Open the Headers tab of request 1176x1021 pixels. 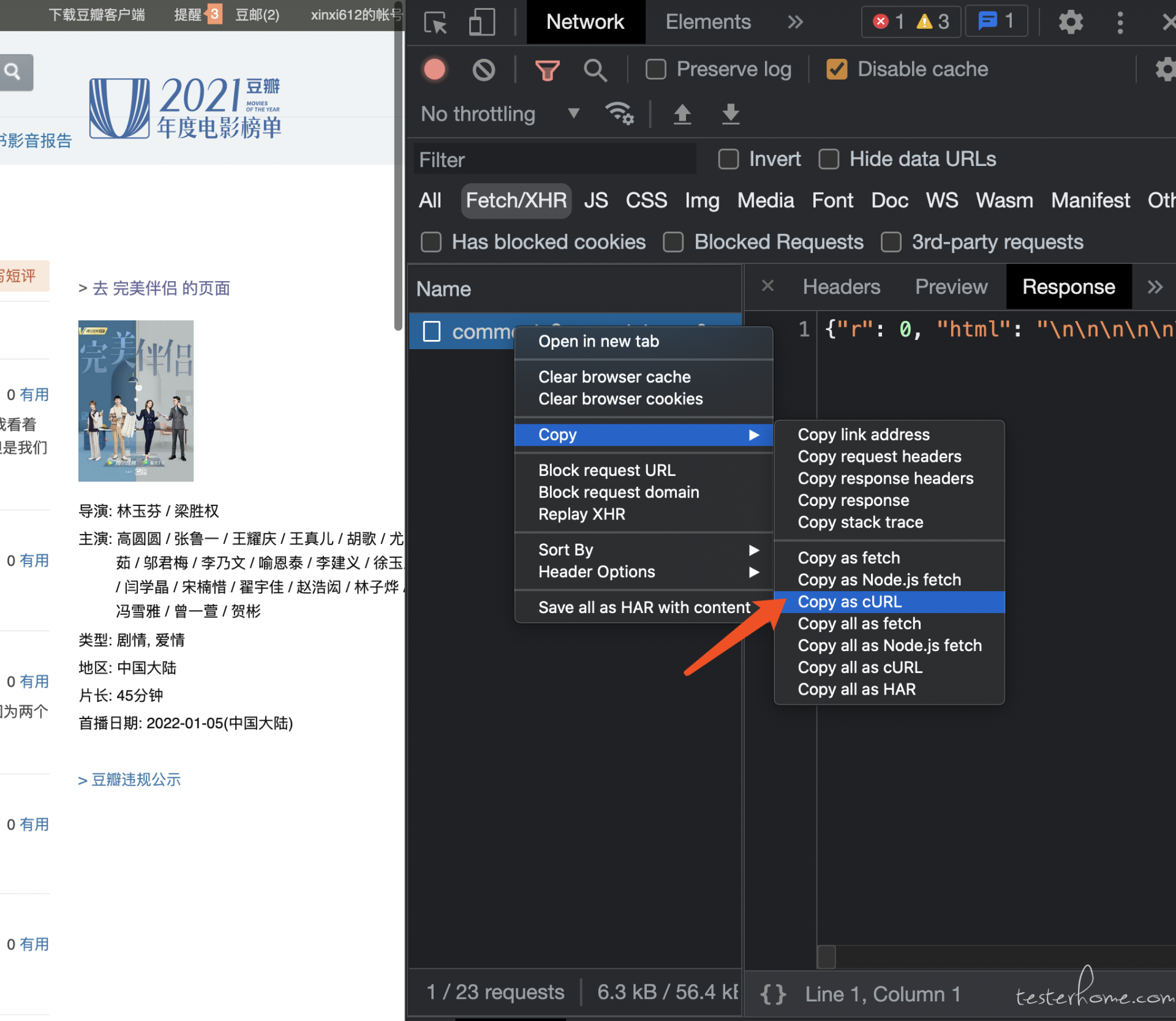pos(842,287)
